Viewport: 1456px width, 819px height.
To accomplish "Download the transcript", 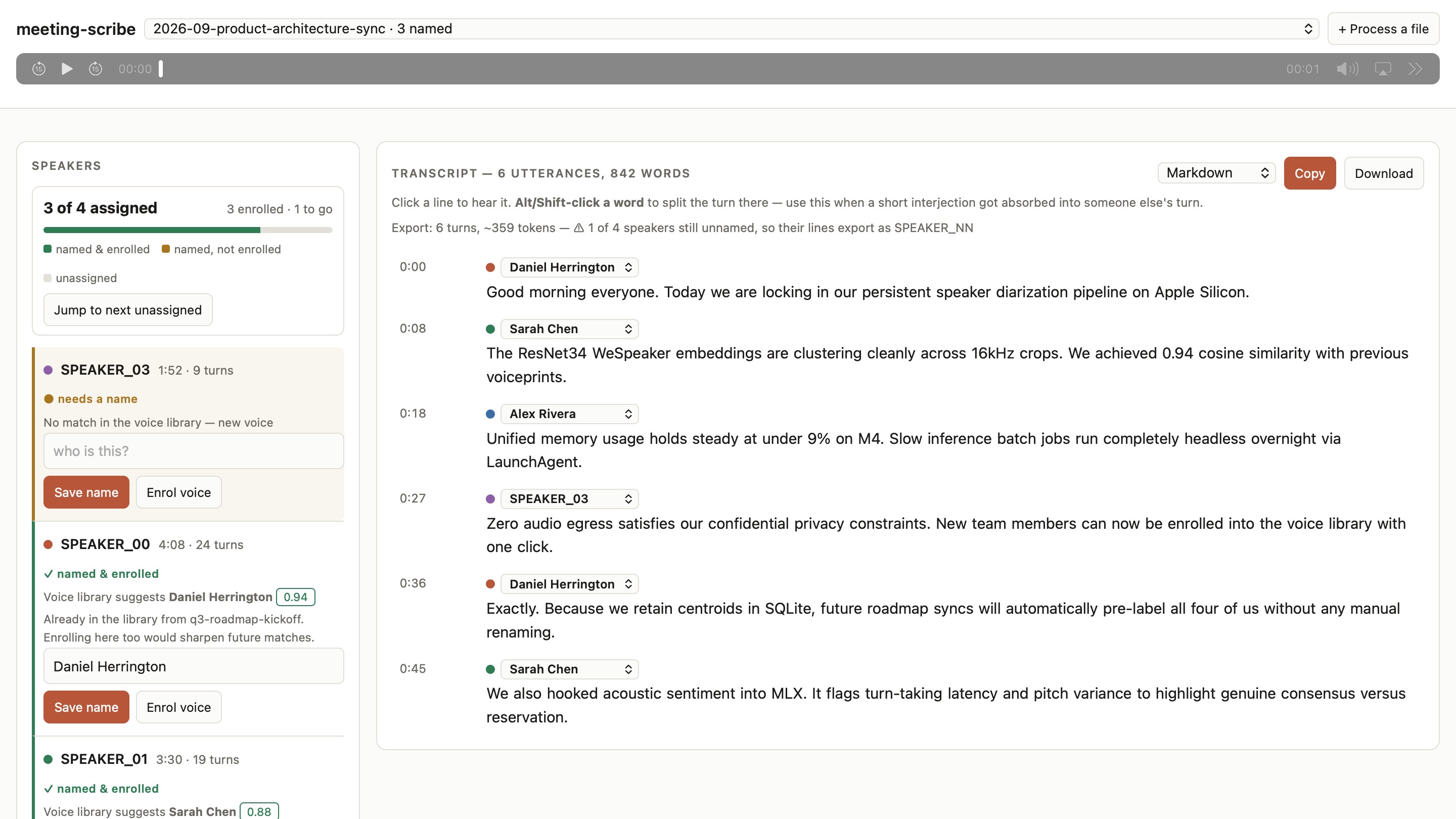I will [1384, 173].
